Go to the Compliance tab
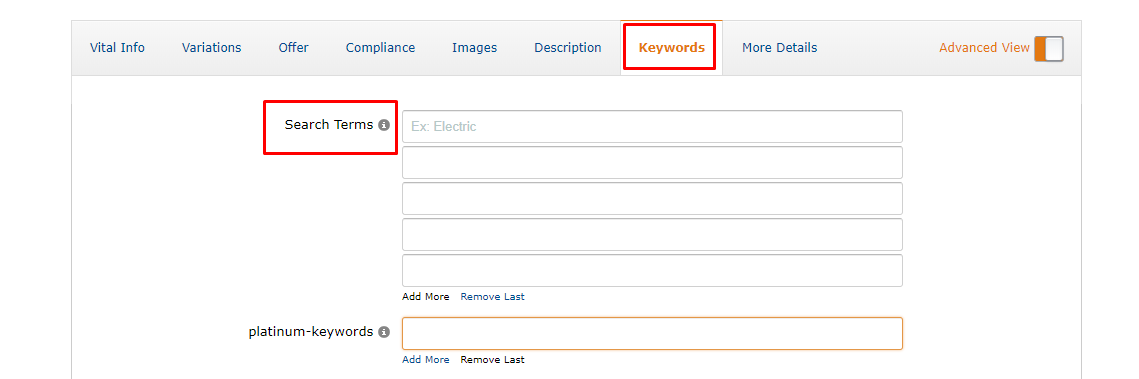The image size is (1139, 379). click(x=381, y=48)
